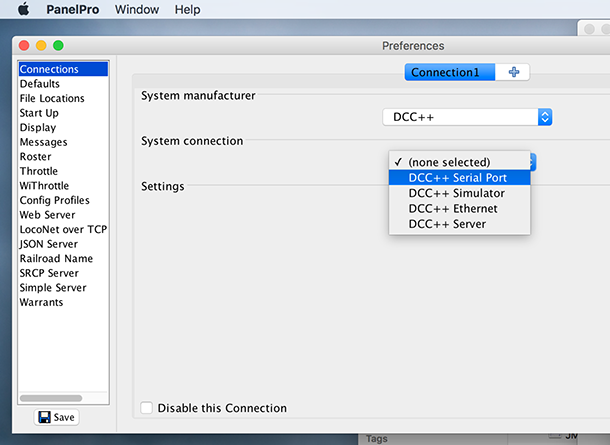This screenshot has height=445, width=610.
Task: Click the sidebar horizontal scrollbar
Action: pos(51,398)
